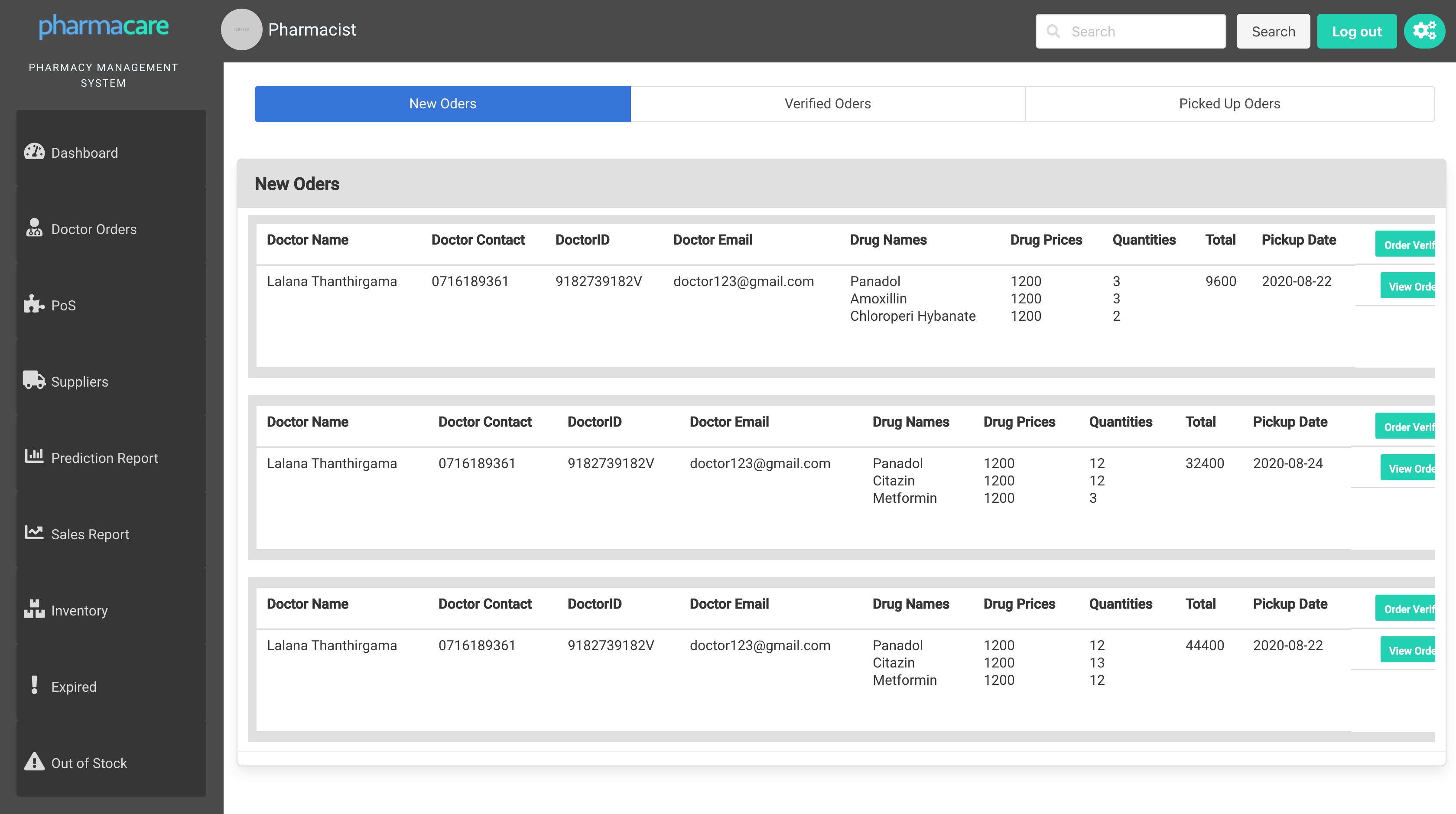Click the Inventory boxes icon

(34, 609)
